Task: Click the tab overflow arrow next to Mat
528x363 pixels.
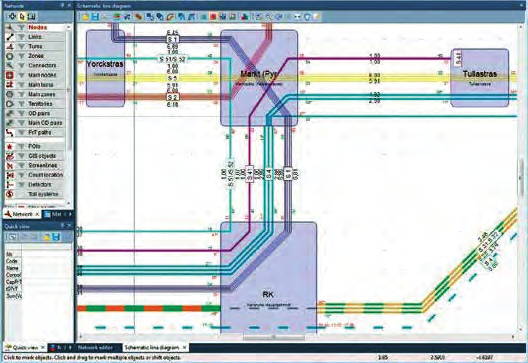Action: click(70, 214)
